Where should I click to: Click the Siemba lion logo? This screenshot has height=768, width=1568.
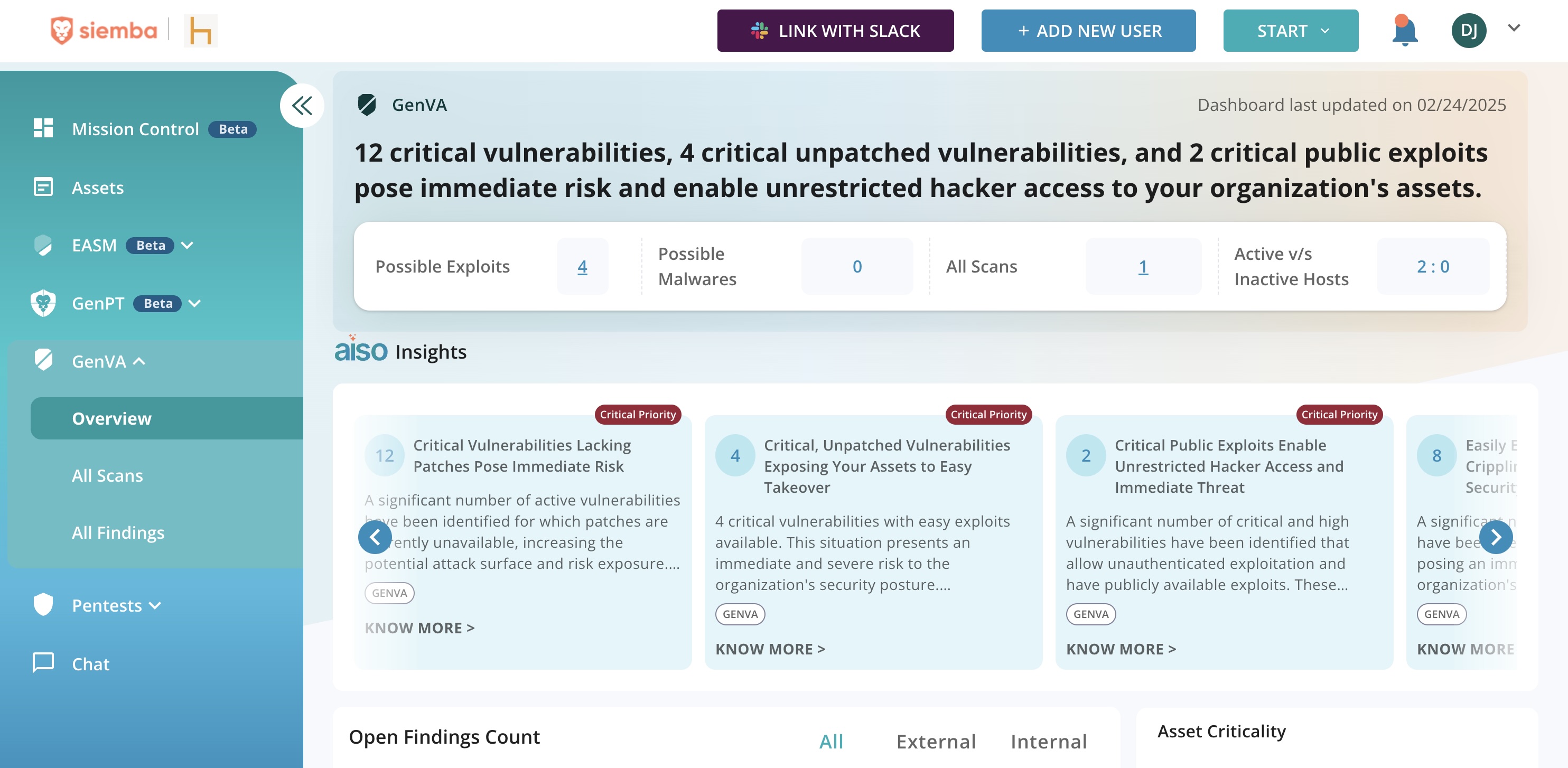coord(61,31)
